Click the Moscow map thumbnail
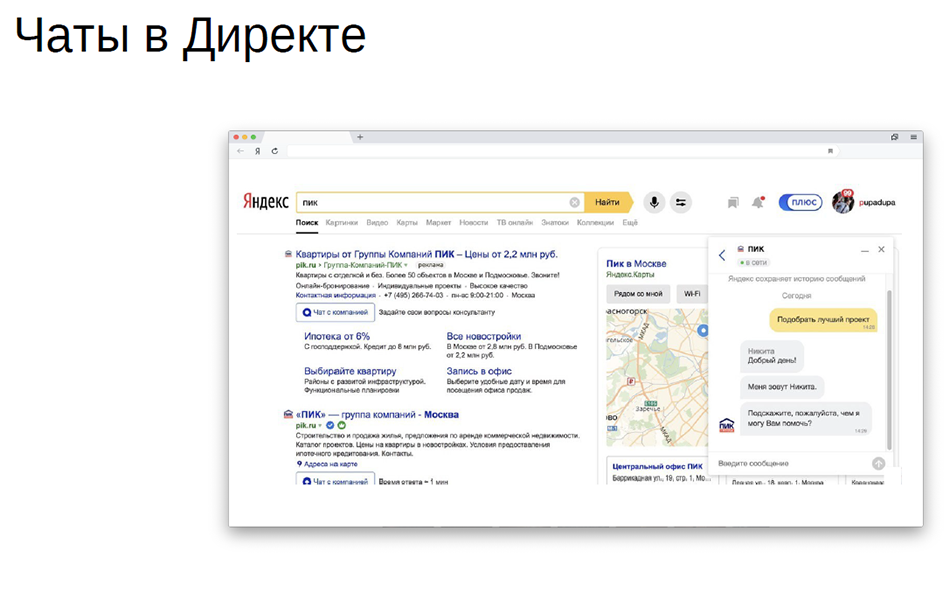This screenshot has height=593, width=950. coord(657,377)
